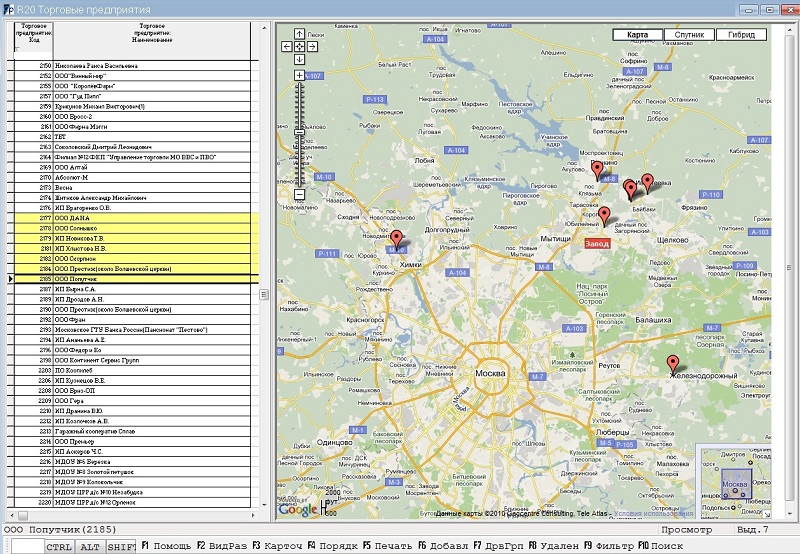Viewport: 800px width, 554px height.
Task: Pan the map up with the arrow
Action: 299,34
